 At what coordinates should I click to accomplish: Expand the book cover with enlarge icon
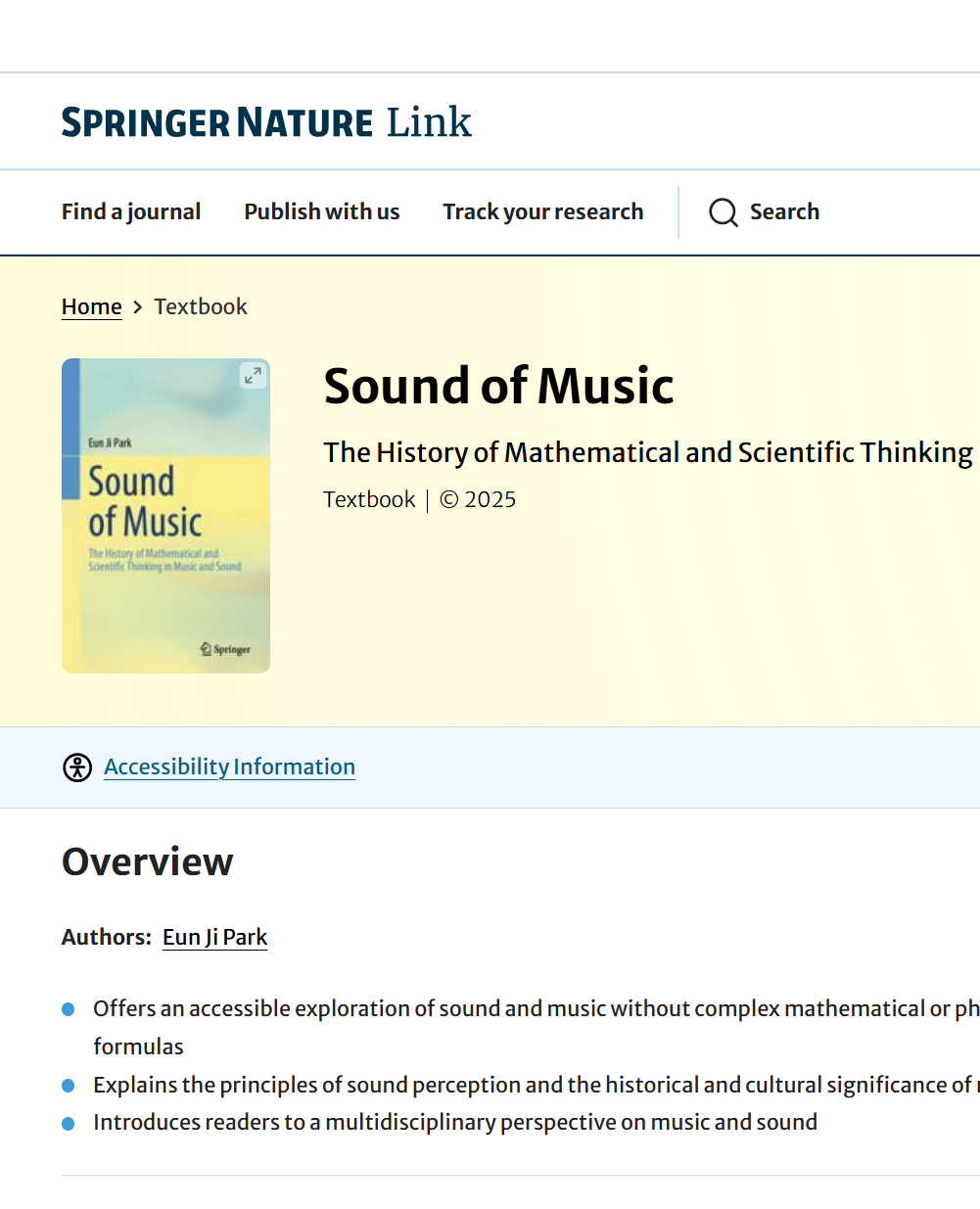coord(253,376)
